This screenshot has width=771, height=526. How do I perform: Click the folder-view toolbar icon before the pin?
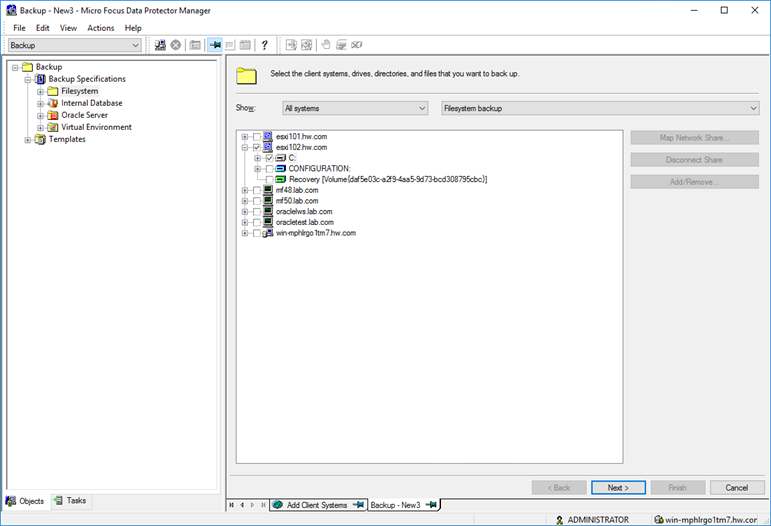click(195, 45)
